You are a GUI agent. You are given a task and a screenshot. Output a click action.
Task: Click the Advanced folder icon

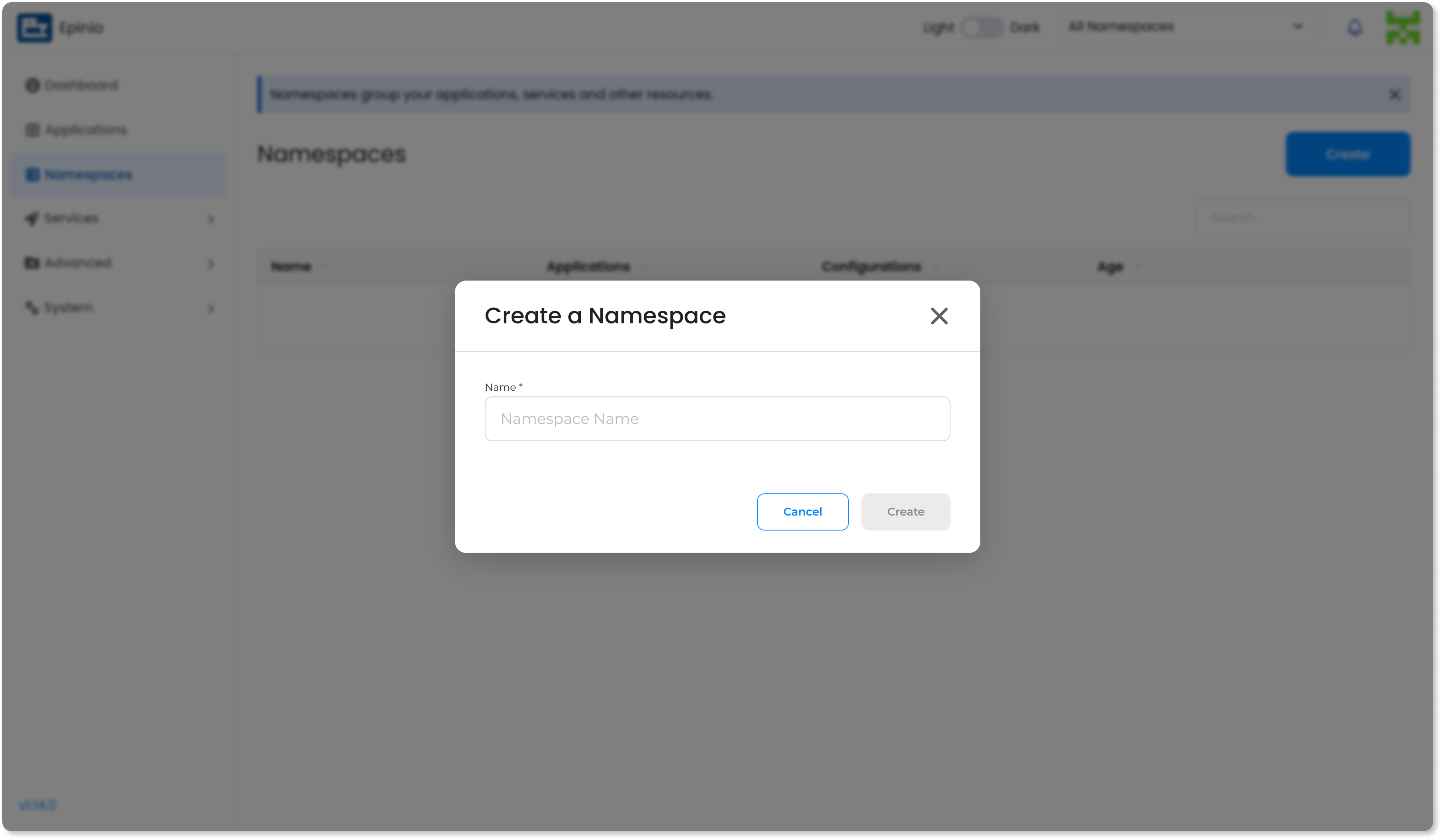pyautogui.click(x=32, y=263)
